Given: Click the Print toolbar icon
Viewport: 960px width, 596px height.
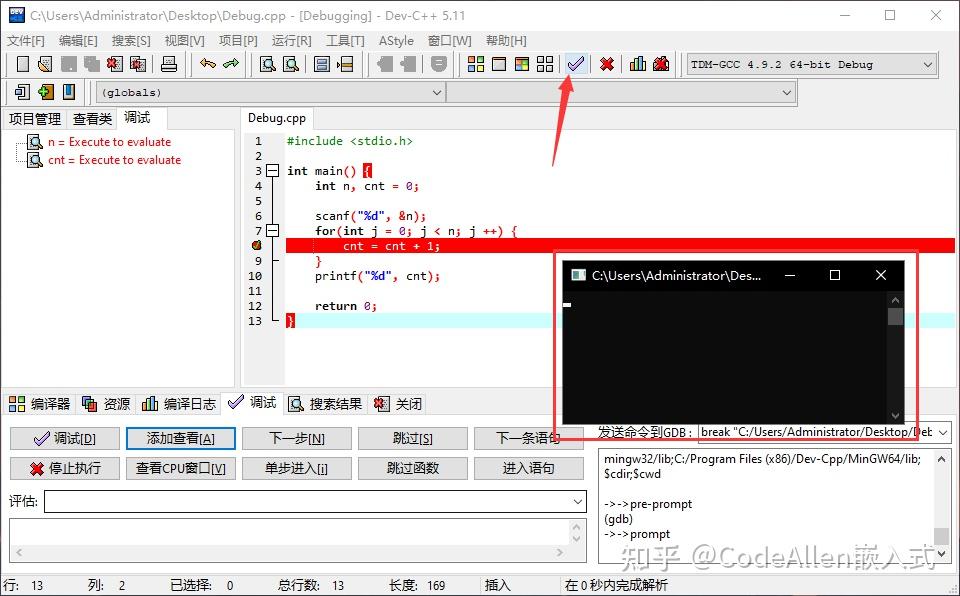Looking at the screenshot, I should coord(169,64).
